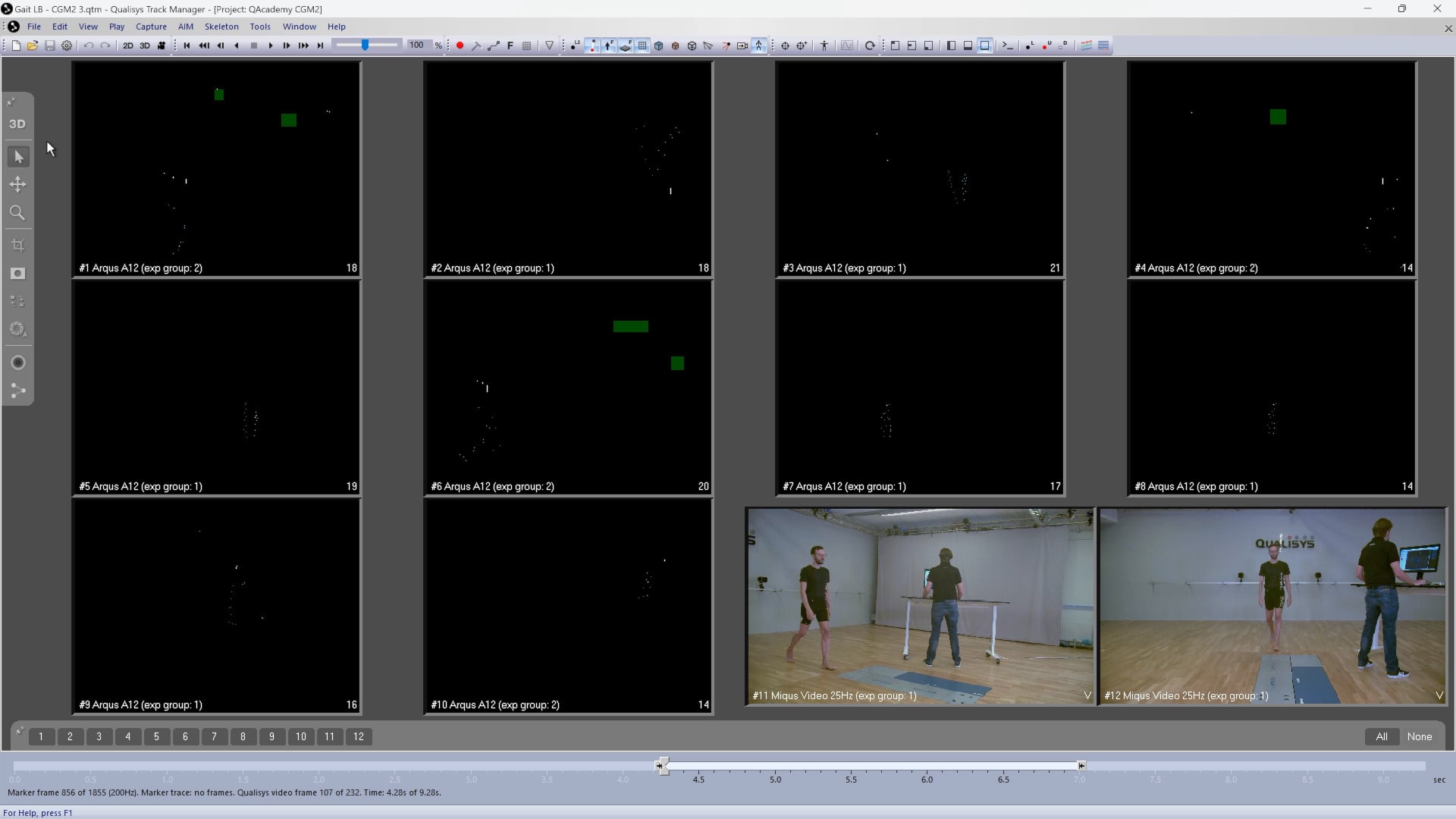The image size is (1456, 819).
Task: Show labeled trajectories L icon
Action: [1030, 45]
